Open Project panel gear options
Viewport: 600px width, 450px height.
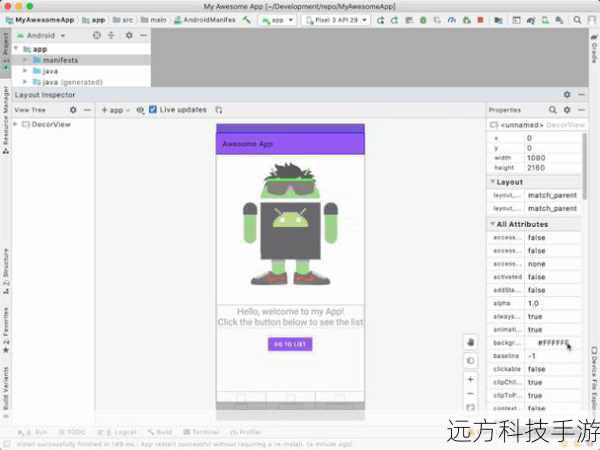129,36
